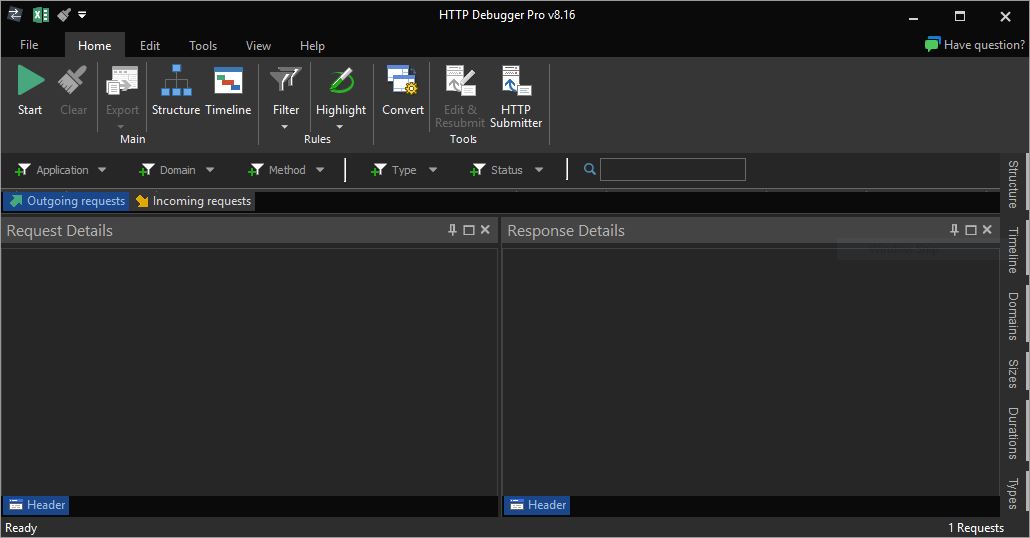Expand the Filter dropdown arrow
This screenshot has height=538, width=1030.
click(284, 127)
